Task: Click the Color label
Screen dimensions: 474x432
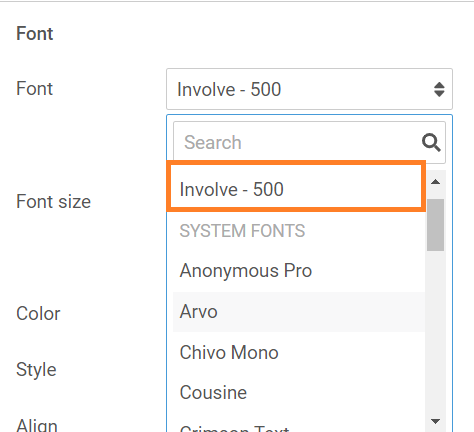Action: (x=38, y=314)
